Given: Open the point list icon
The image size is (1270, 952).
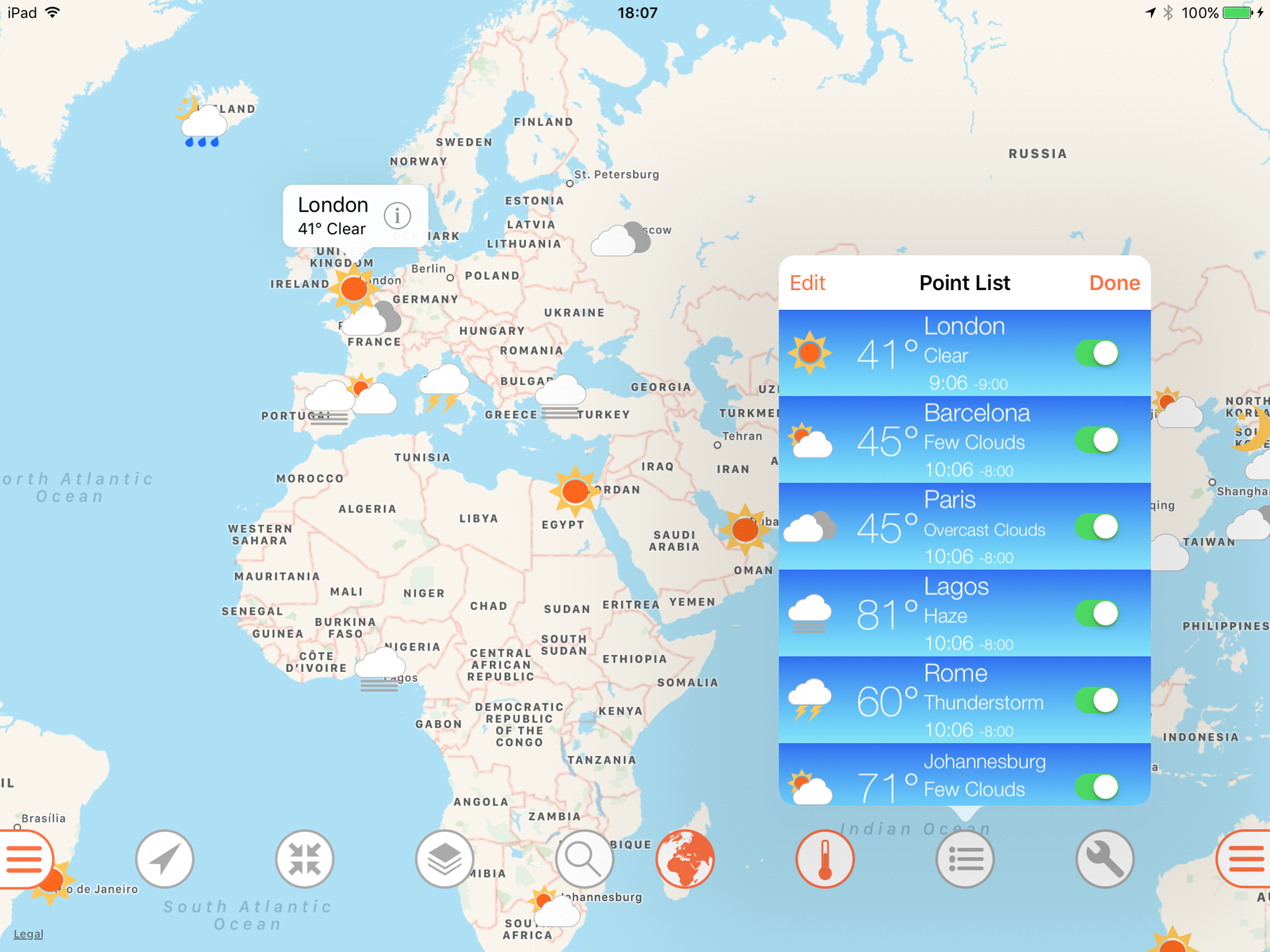Looking at the screenshot, I should (x=965, y=859).
